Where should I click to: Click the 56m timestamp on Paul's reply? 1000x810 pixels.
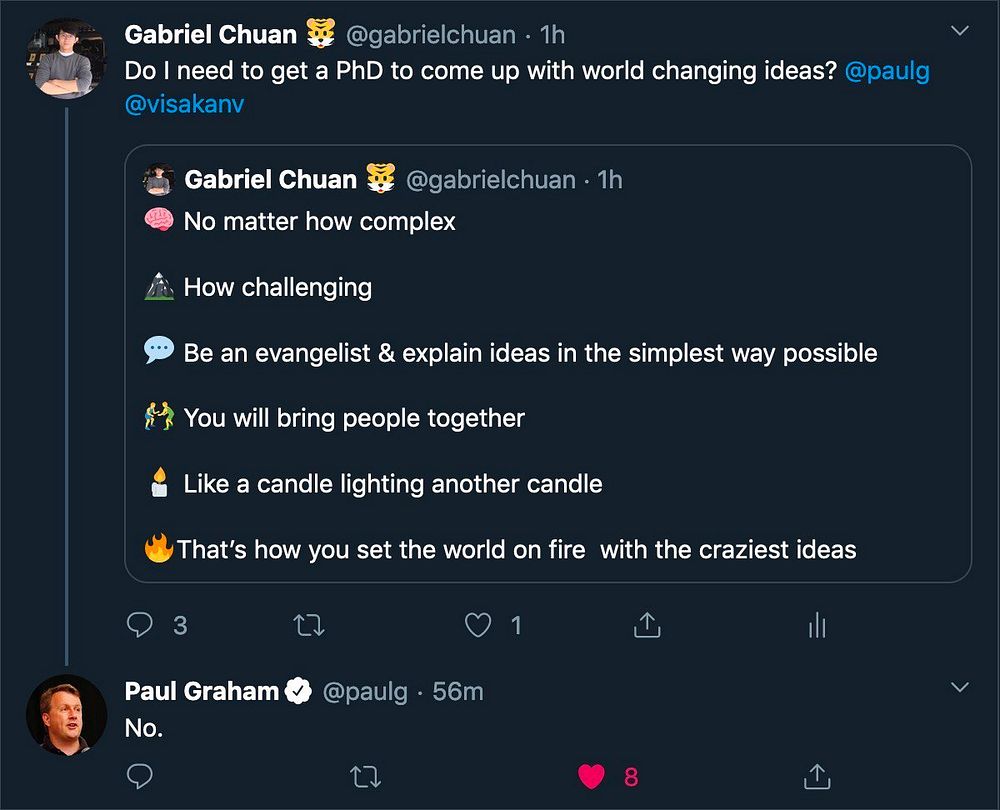pos(458,691)
